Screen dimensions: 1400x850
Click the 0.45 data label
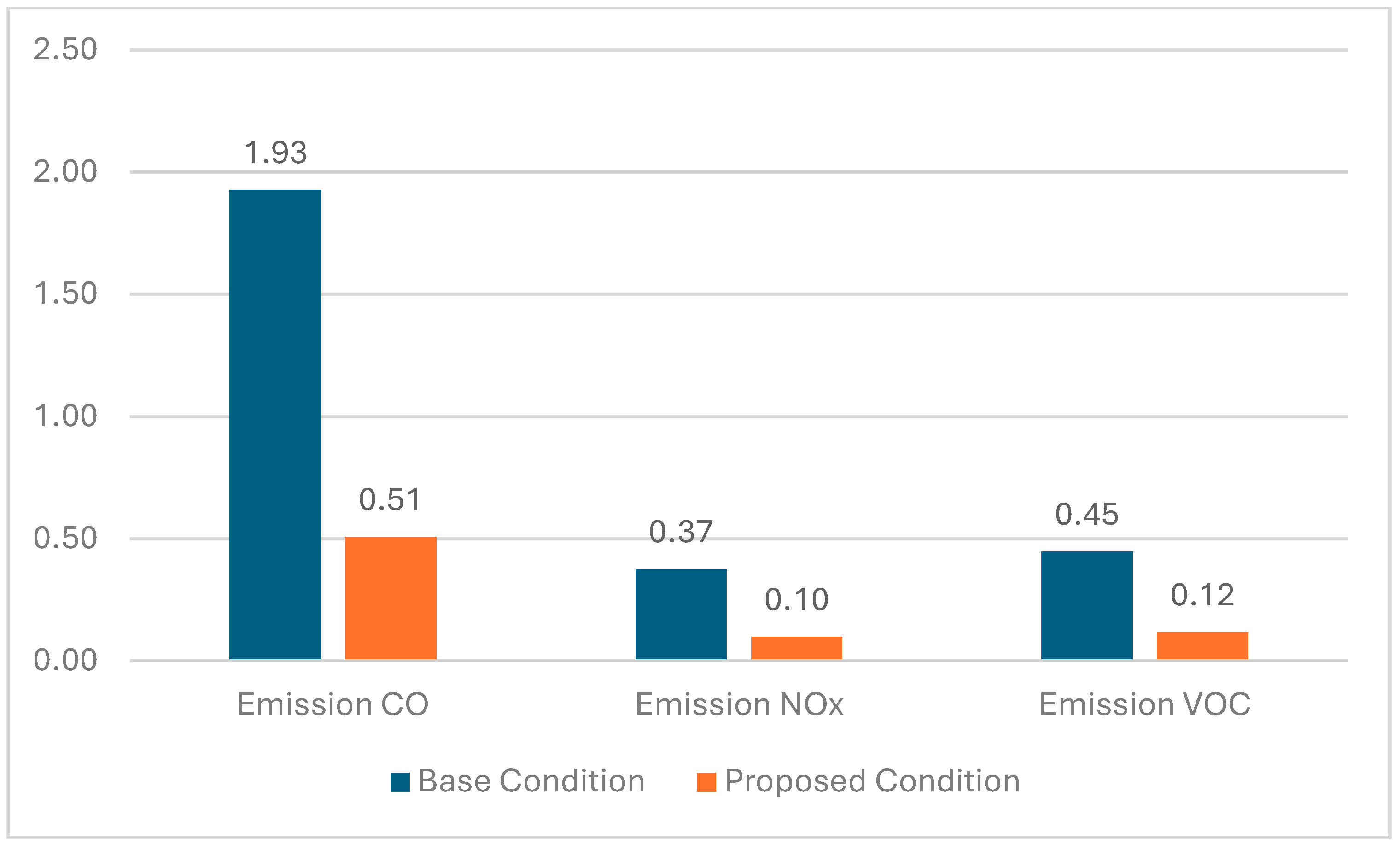click(x=1086, y=515)
